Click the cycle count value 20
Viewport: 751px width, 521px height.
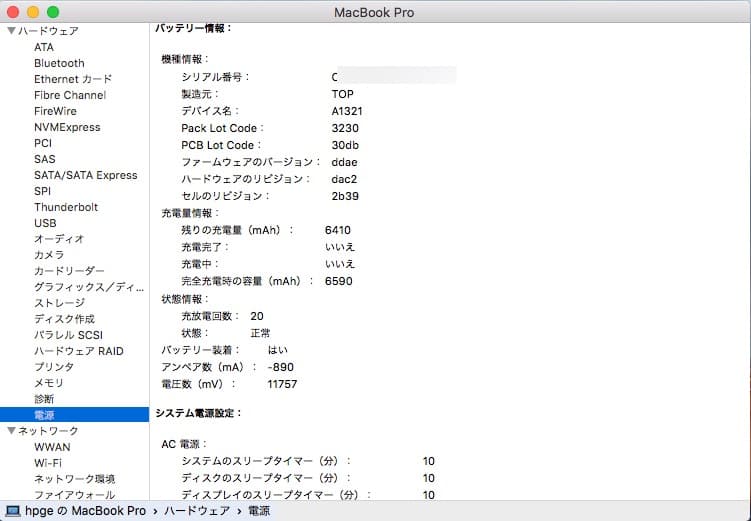[257, 316]
